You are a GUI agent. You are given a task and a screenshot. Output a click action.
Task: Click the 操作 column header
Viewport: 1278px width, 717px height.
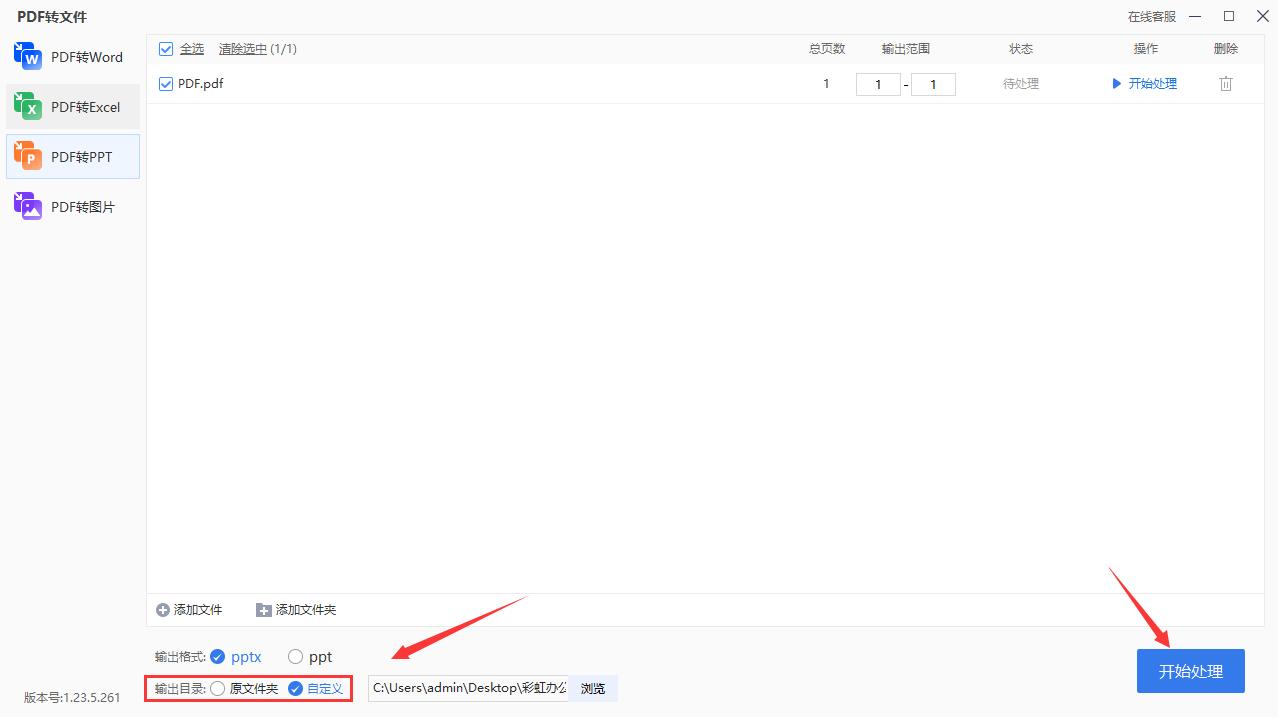(x=1146, y=49)
